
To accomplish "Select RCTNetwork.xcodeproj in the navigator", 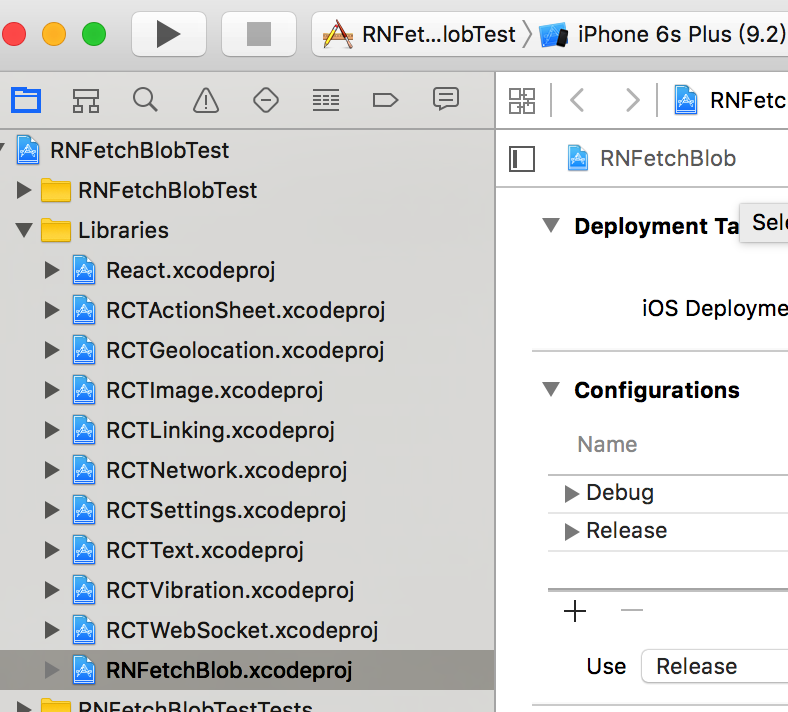I will tap(226, 470).
